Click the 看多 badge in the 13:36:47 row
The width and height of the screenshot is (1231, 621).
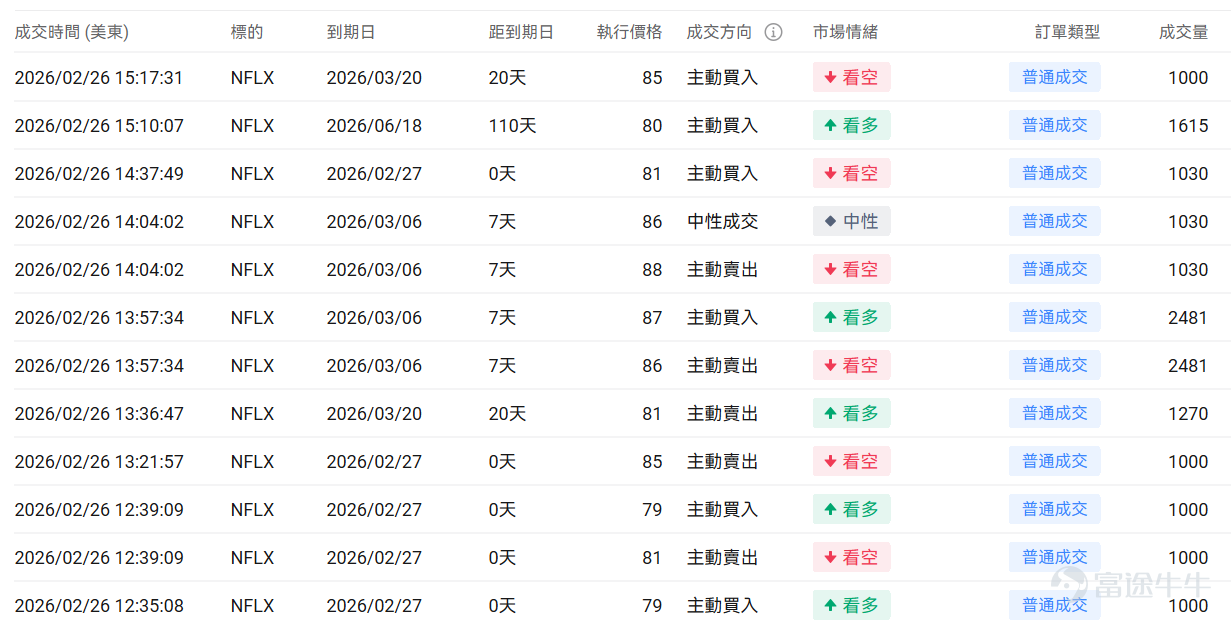pyautogui.click(x=851, y=413)
